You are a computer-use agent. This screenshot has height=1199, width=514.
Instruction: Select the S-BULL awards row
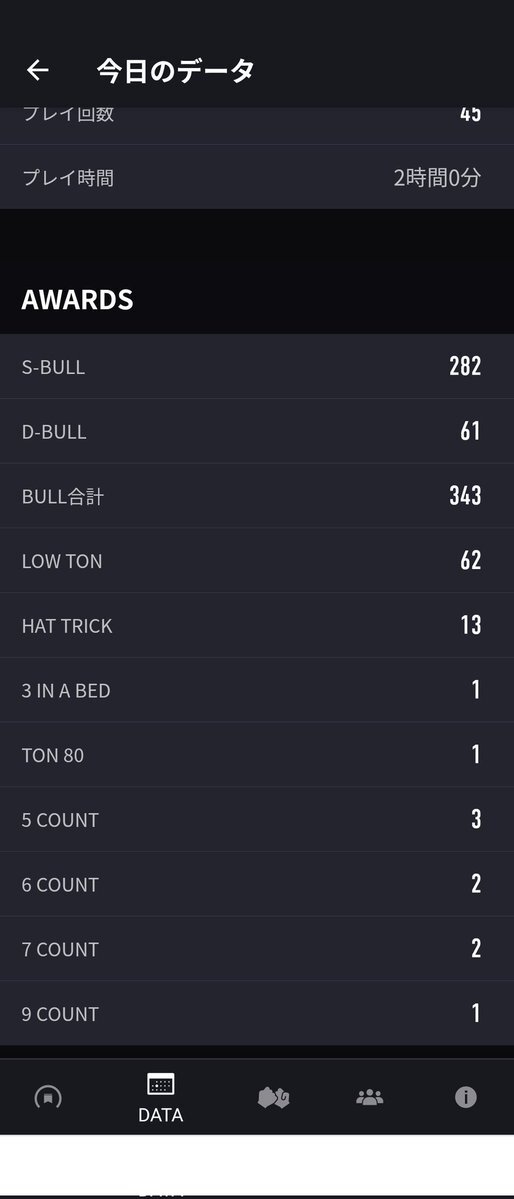pos(257,366)
